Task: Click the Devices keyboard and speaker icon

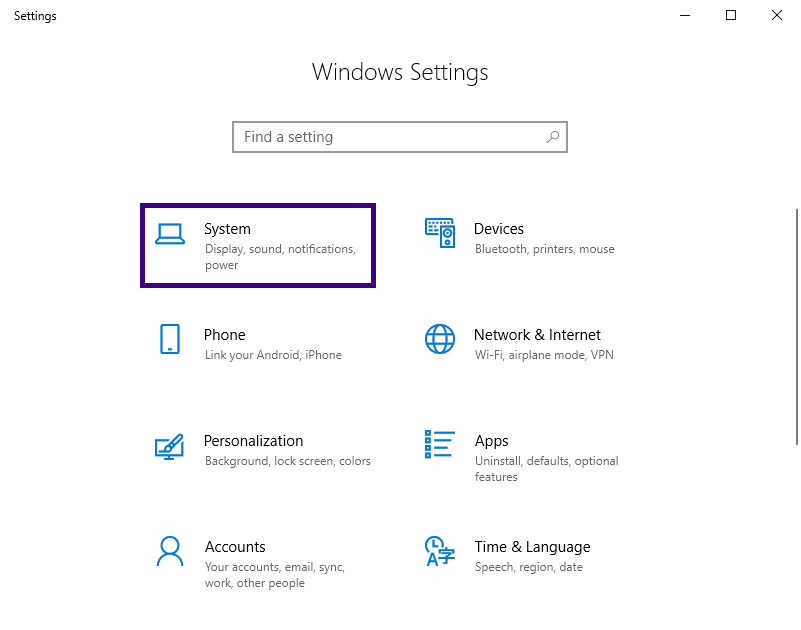Action: click(x=440, y=233)
